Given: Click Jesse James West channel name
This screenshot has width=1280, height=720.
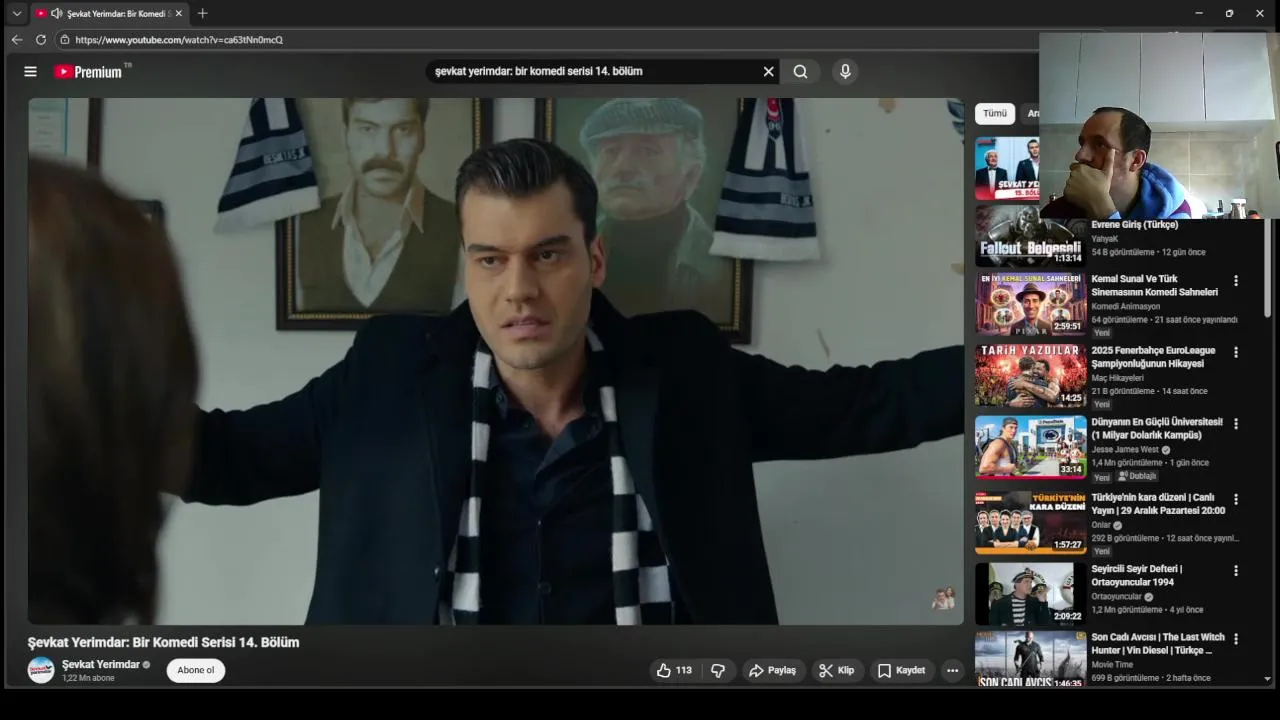Looking at the screenshot, I should click(x=1125, y=449).
